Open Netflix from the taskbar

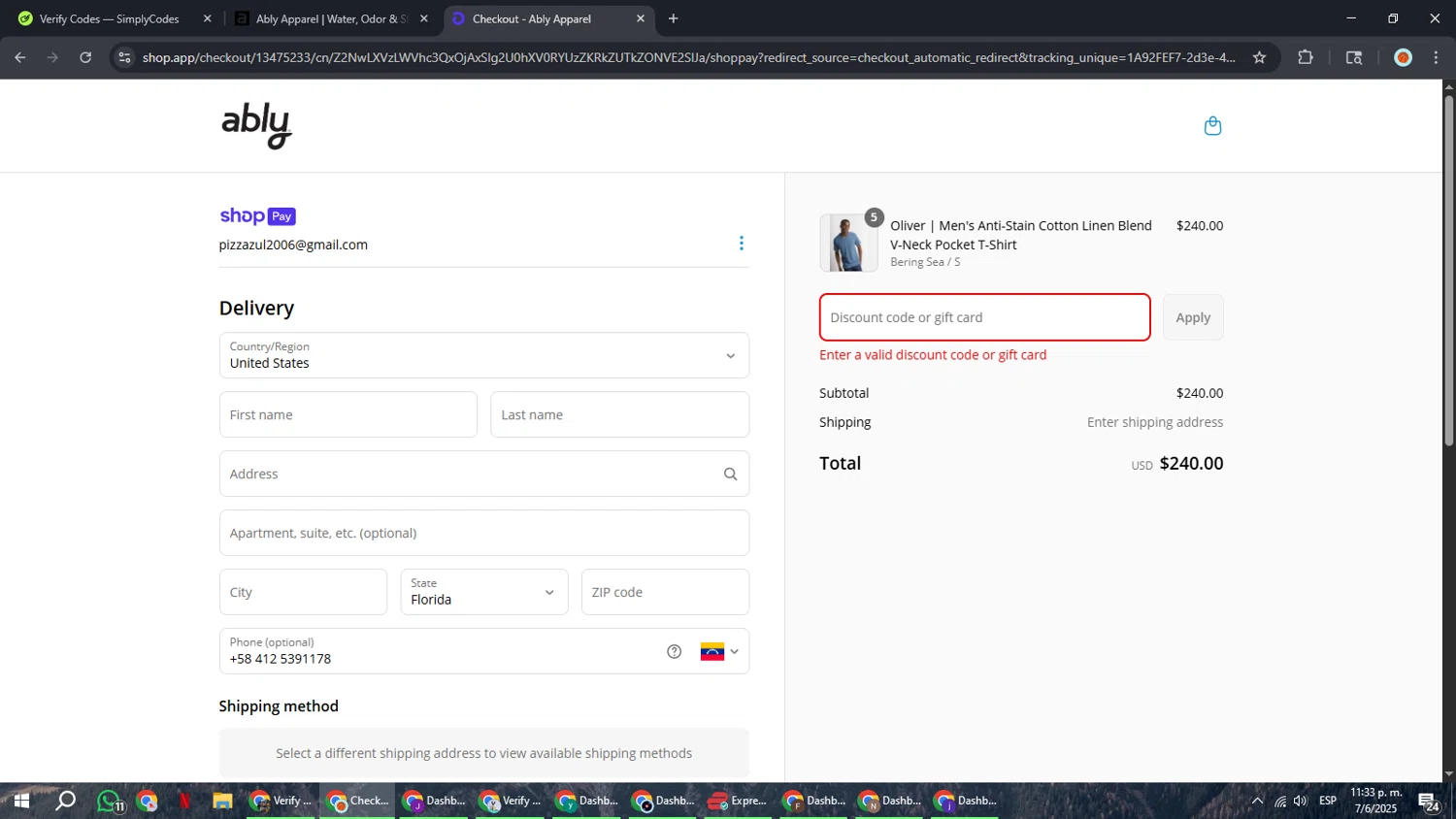pos(184,802)
